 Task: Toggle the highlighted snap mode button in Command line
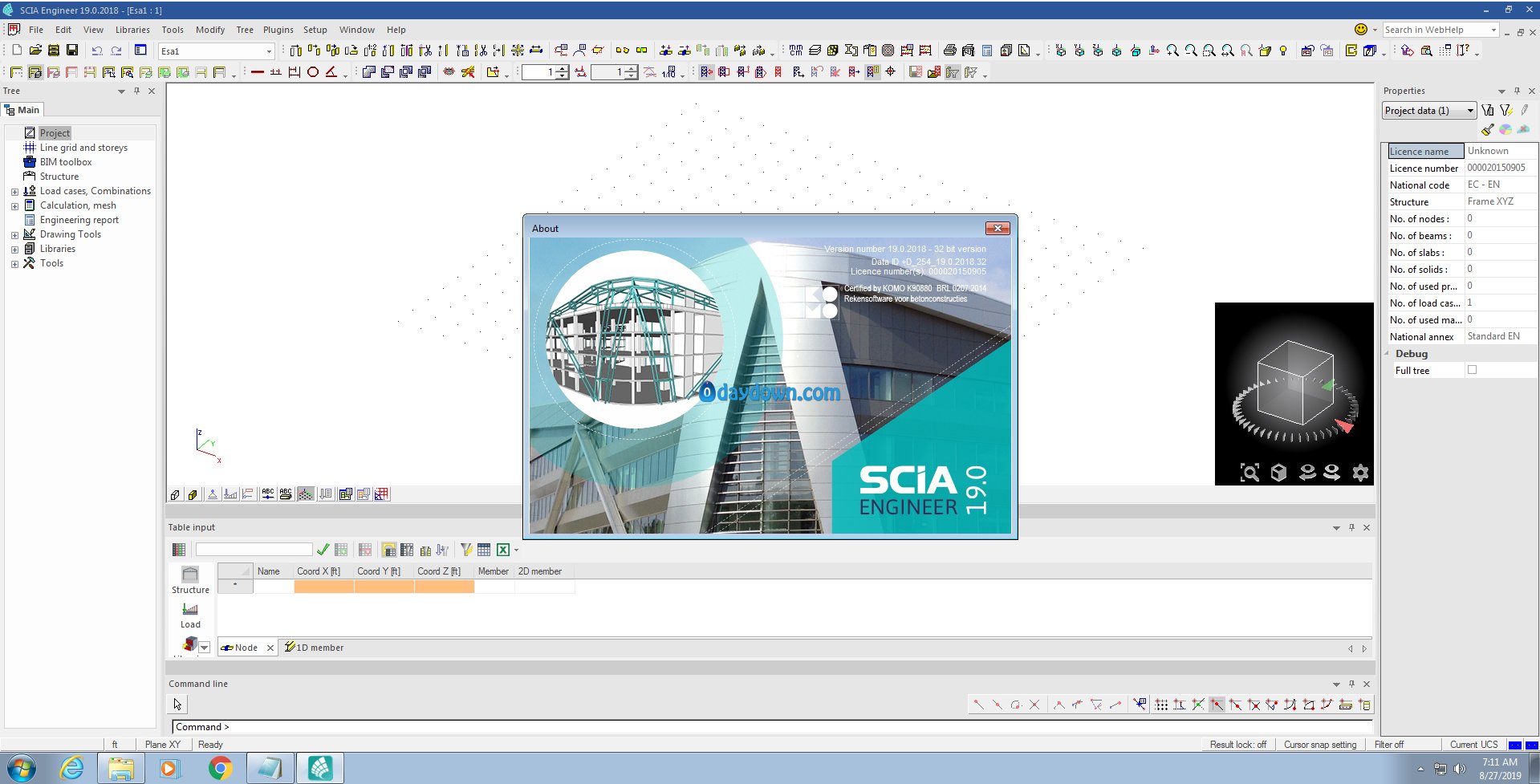pyautogui.click(x=1217, y=705)
